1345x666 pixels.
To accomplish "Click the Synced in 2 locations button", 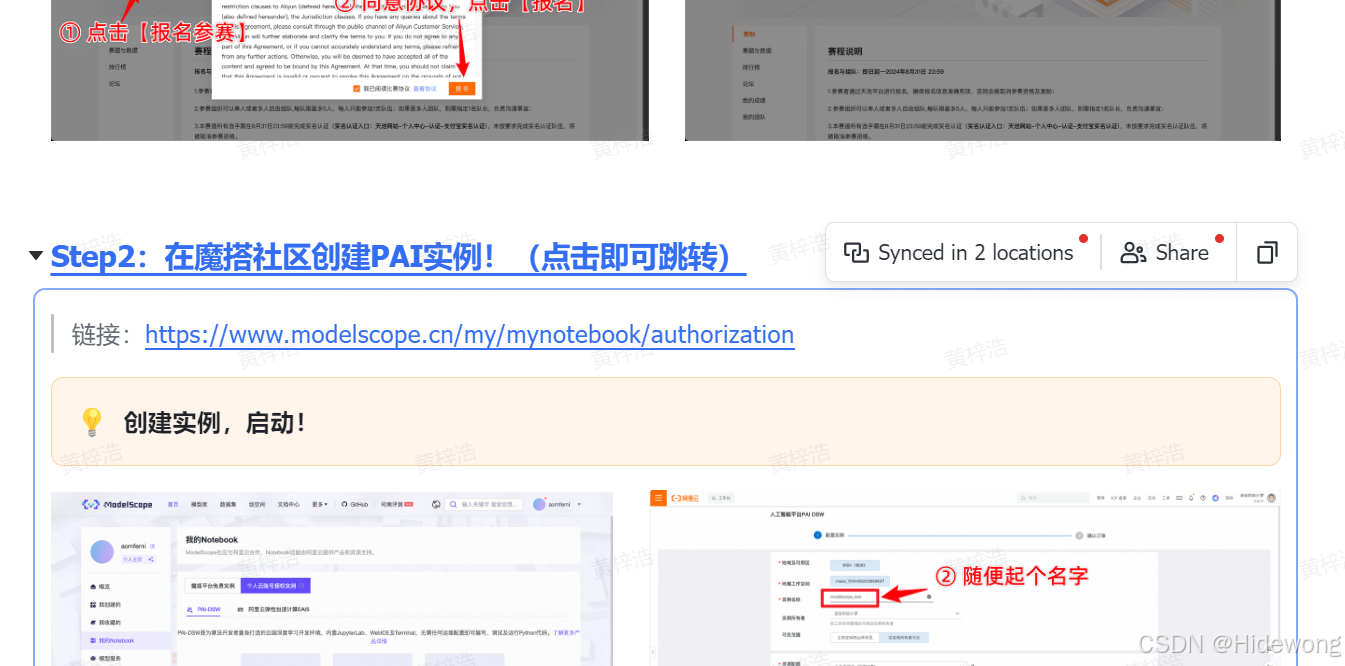I will (x=959, y=253).
